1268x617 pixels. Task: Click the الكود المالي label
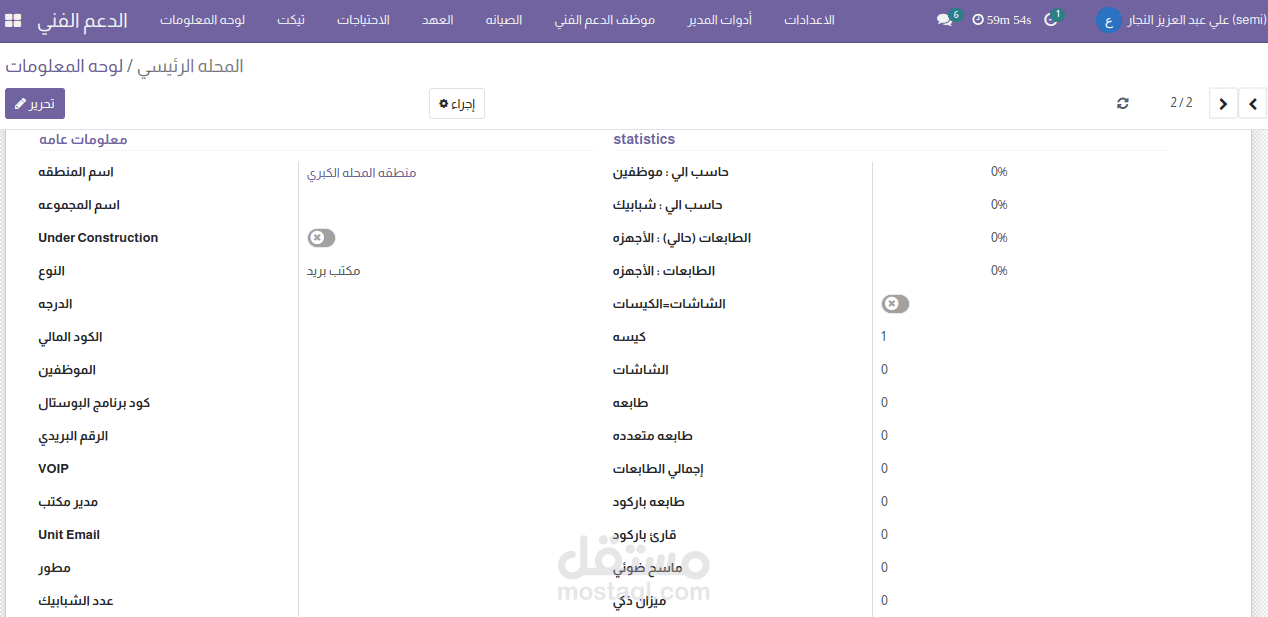point(70,337)
